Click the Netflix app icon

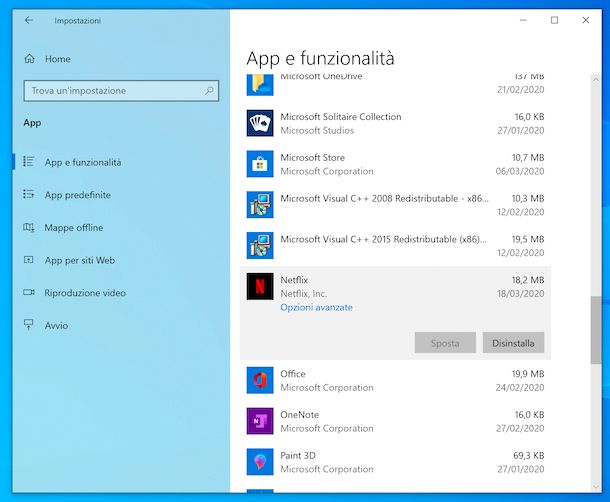tap(260, 287)
